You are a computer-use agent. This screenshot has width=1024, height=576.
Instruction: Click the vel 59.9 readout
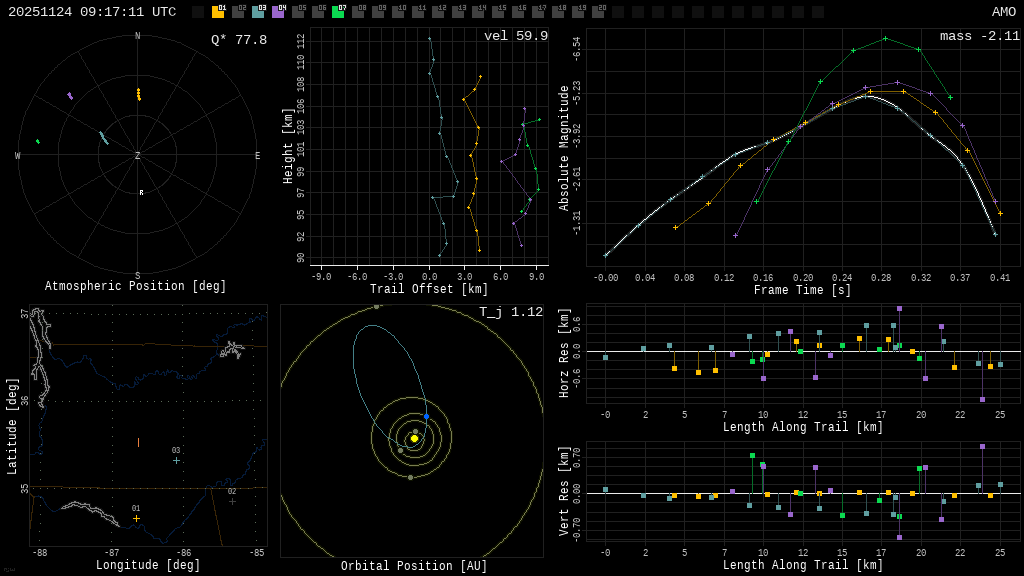[515, 36]
